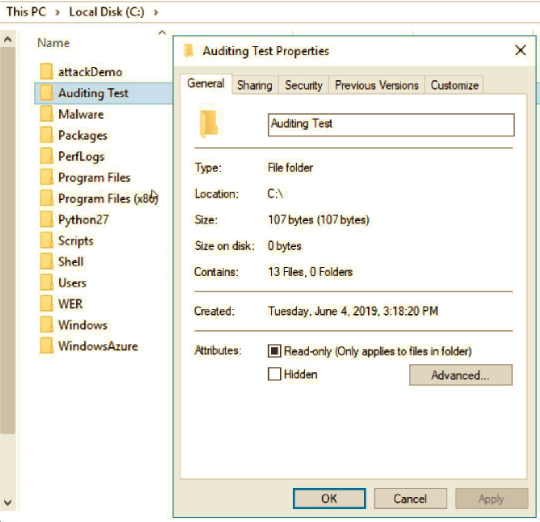This screenshot has width=540, height=522.
Task: Select the Scripts folder name
Action: (x=76, y=241)
